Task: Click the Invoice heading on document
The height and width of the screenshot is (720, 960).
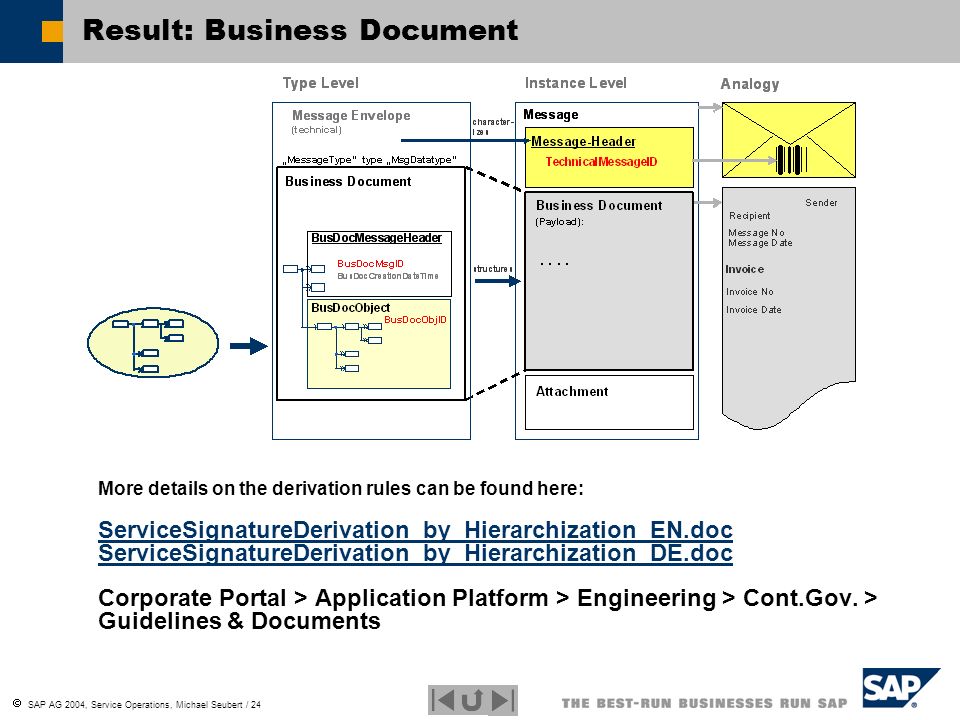Action: (744, 269)
